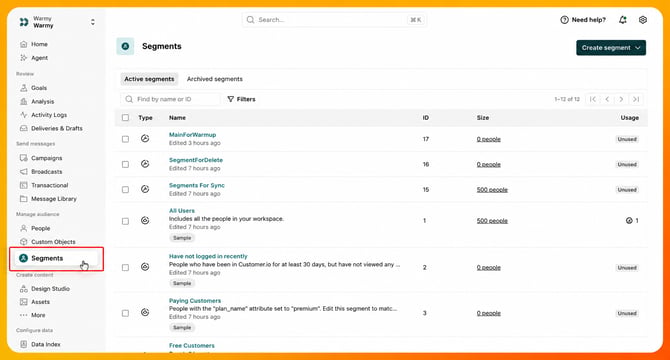Image resolution: width=670 pixels, height=360 pixels.
Task: Click the Custom Objects cube icon
Action: click(24, 242)
